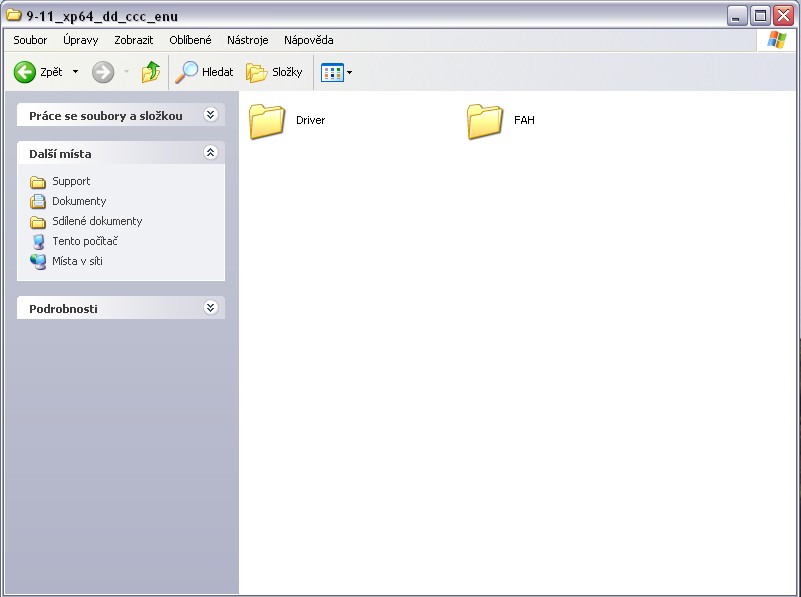
Task: Open Tento počítač link
Action: pos(85,241)
